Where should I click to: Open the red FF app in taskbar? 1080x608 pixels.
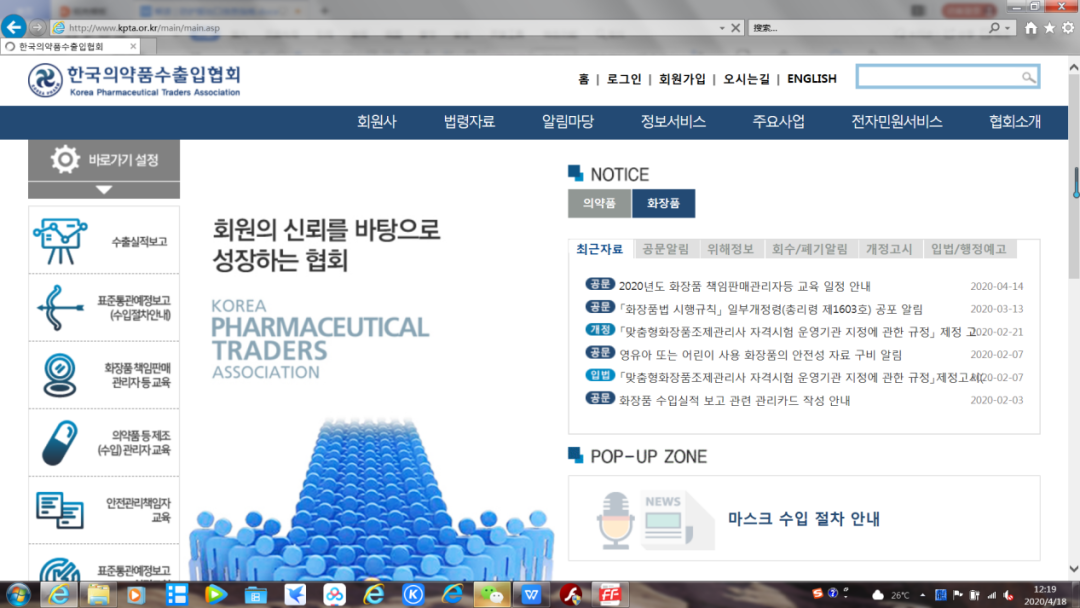pos(610,594)
